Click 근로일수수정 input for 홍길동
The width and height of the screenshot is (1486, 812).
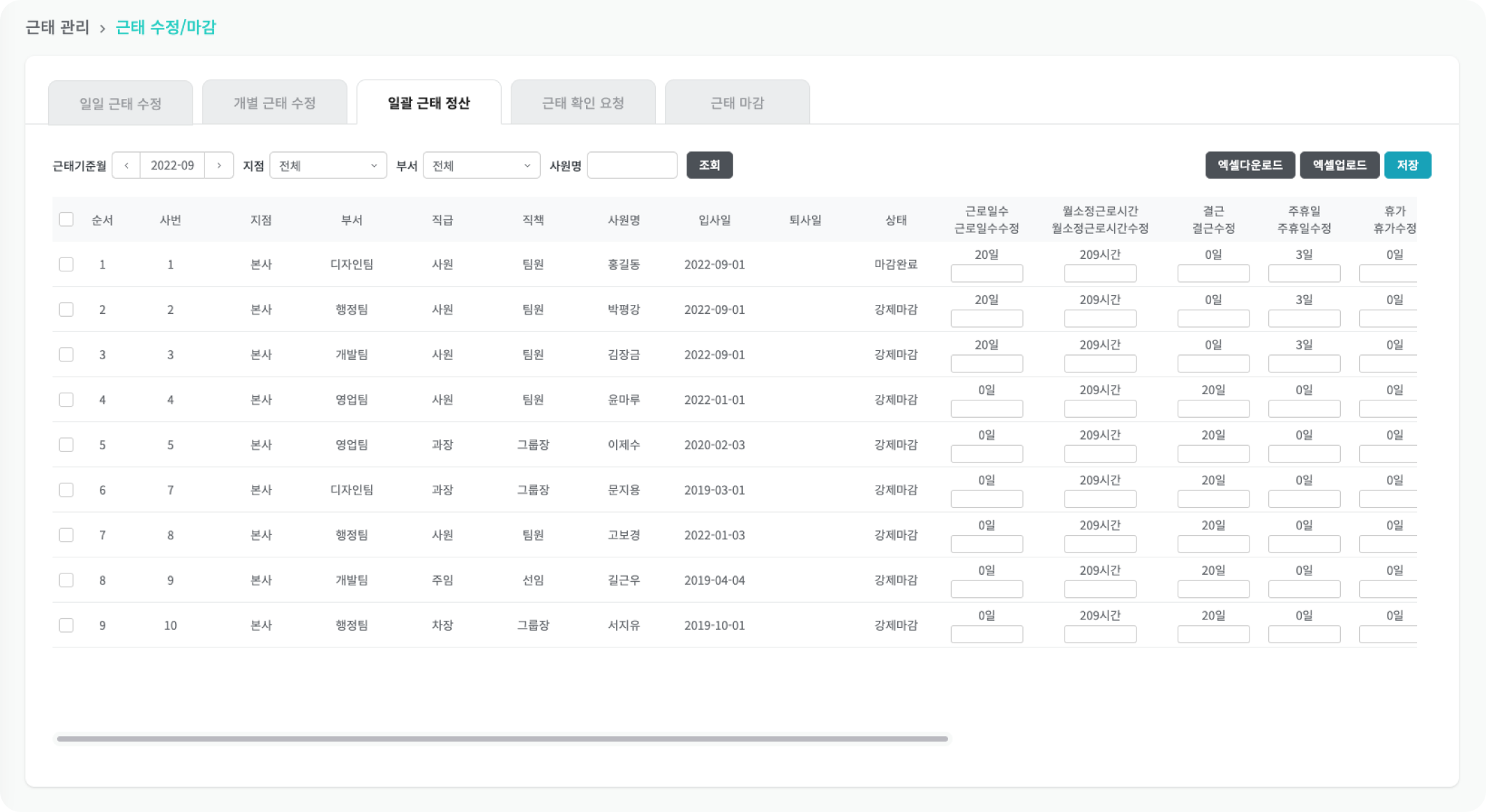986,273
